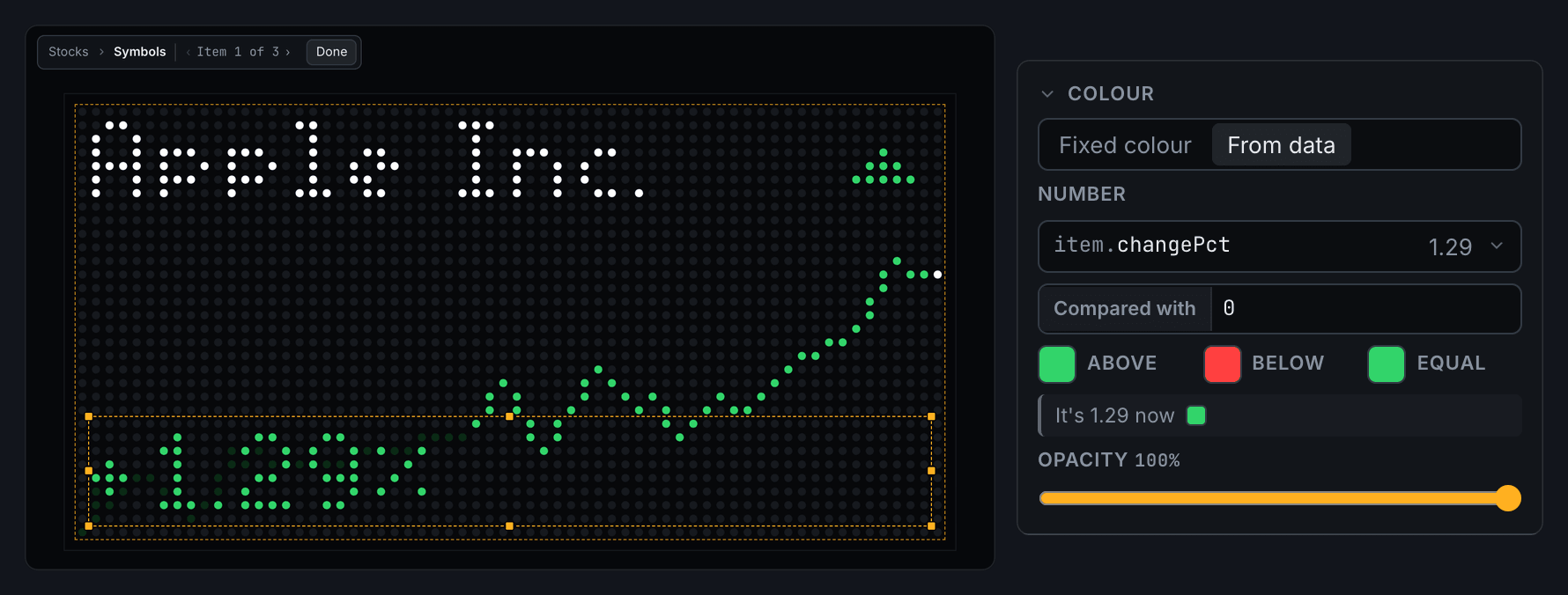Open the BELOW red colour swatch
Image resolution: width=1568 pixels, height=595 pixels.
pos(1222,364)
